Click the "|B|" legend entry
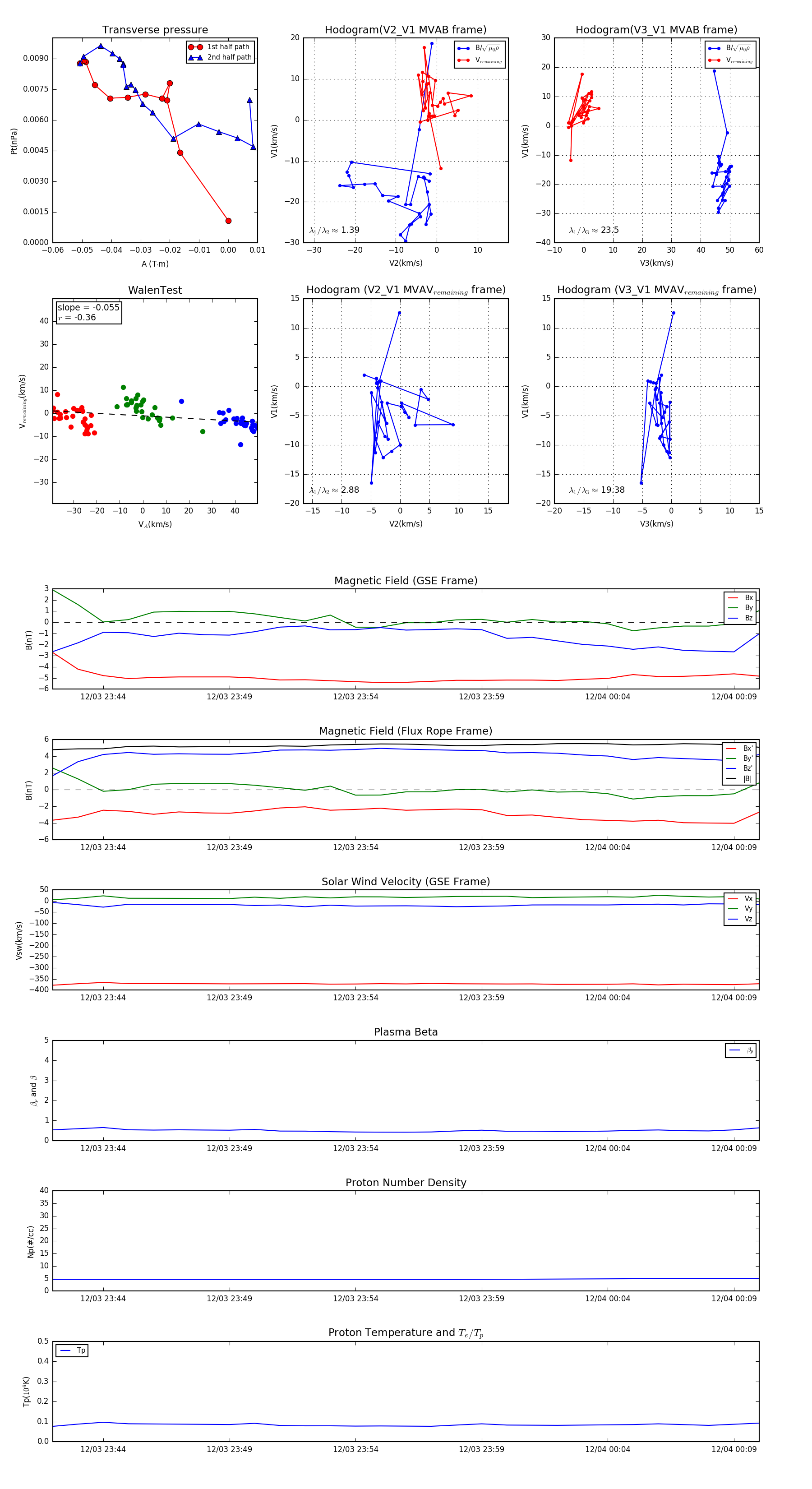The height and width of the screenshot is (1489, 812). pyautogui.click(x=740, y=779)
